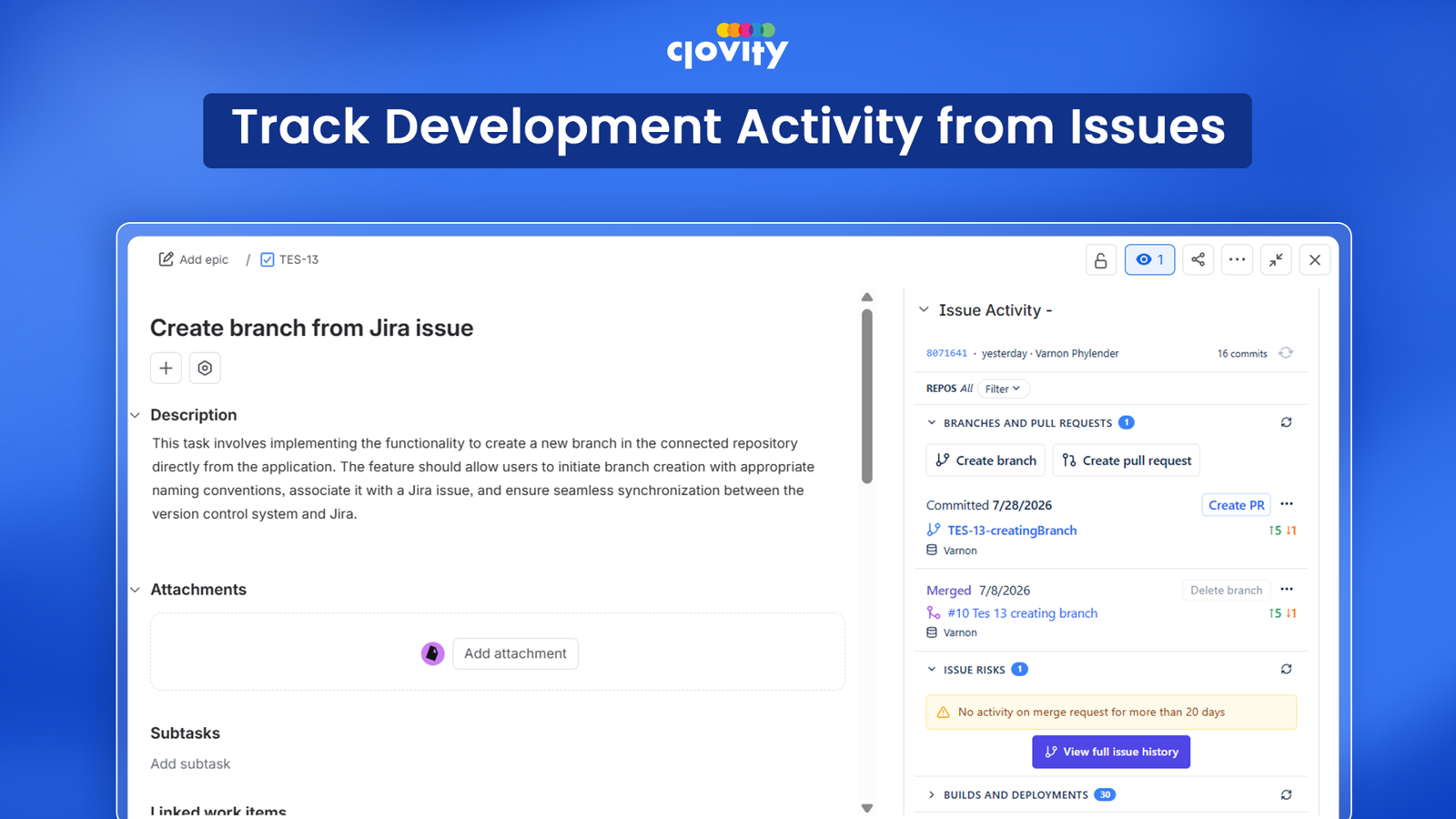
Task: Open three-dot menu for Merged row
Action: pyautogui.click(x=1287, y=589)
